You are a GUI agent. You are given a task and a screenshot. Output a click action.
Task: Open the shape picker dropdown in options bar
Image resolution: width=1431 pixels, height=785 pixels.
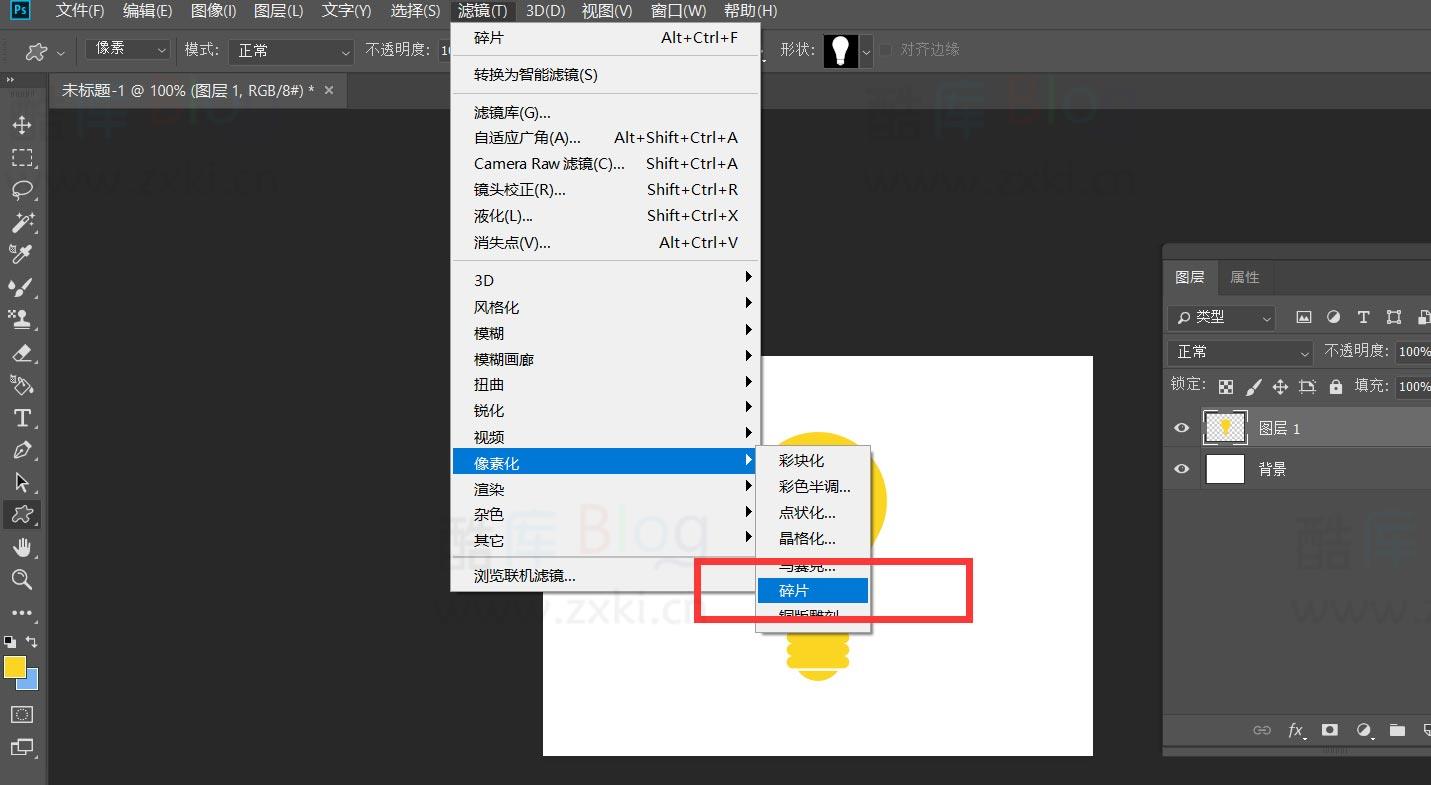click(x=864, y=50)
